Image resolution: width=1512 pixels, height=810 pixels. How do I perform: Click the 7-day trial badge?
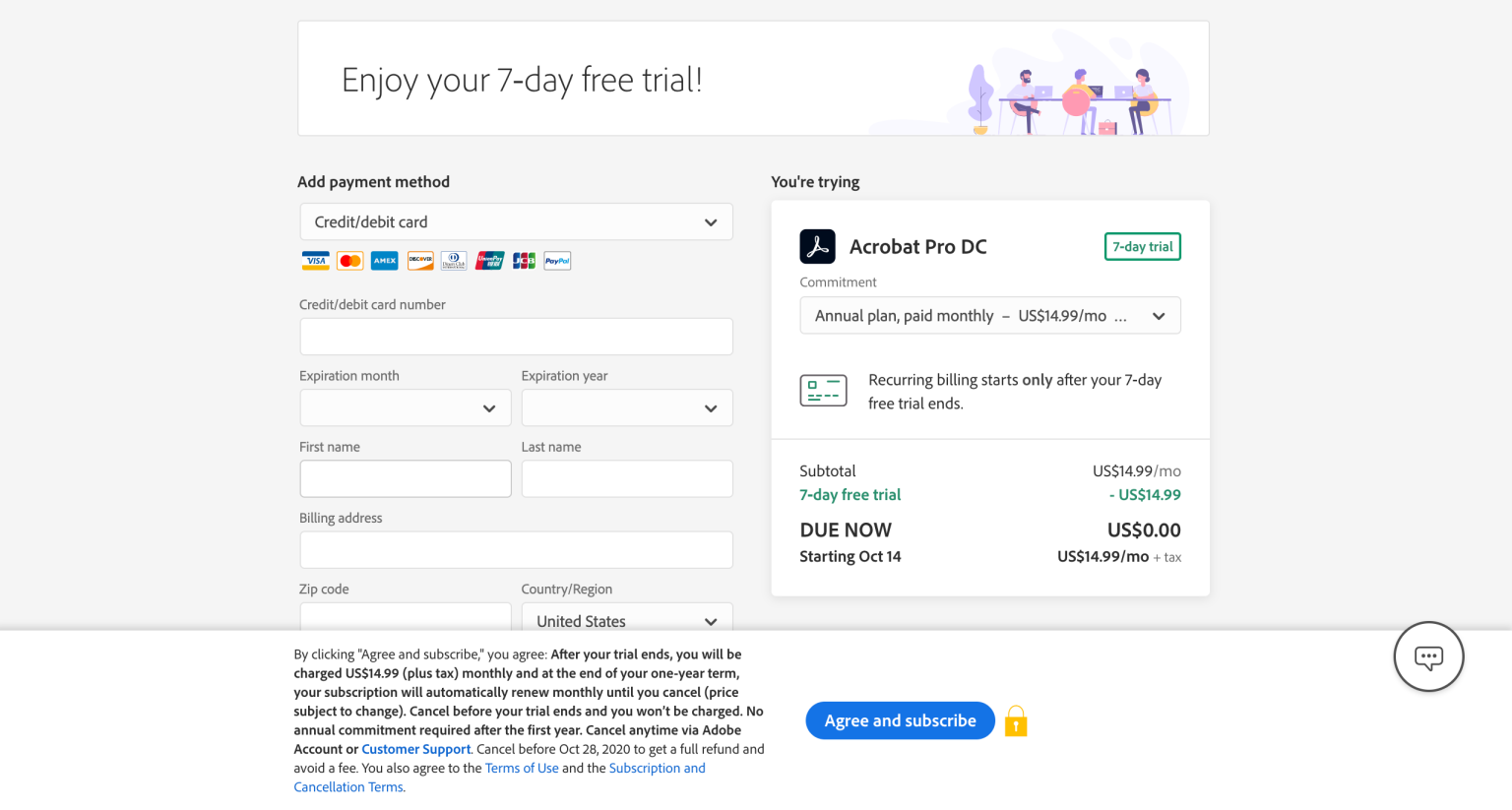[x=1142, y=247]
